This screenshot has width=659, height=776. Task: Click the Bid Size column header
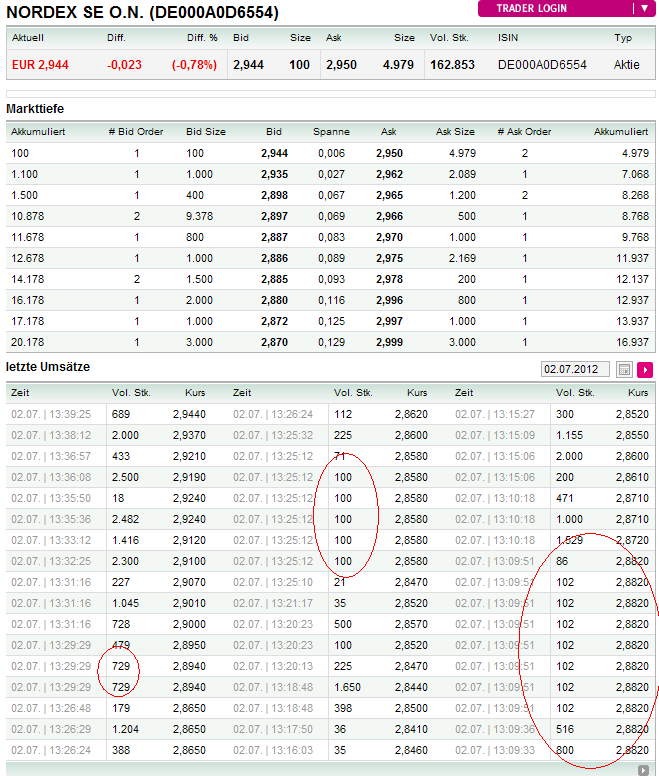tap(206, 132)
